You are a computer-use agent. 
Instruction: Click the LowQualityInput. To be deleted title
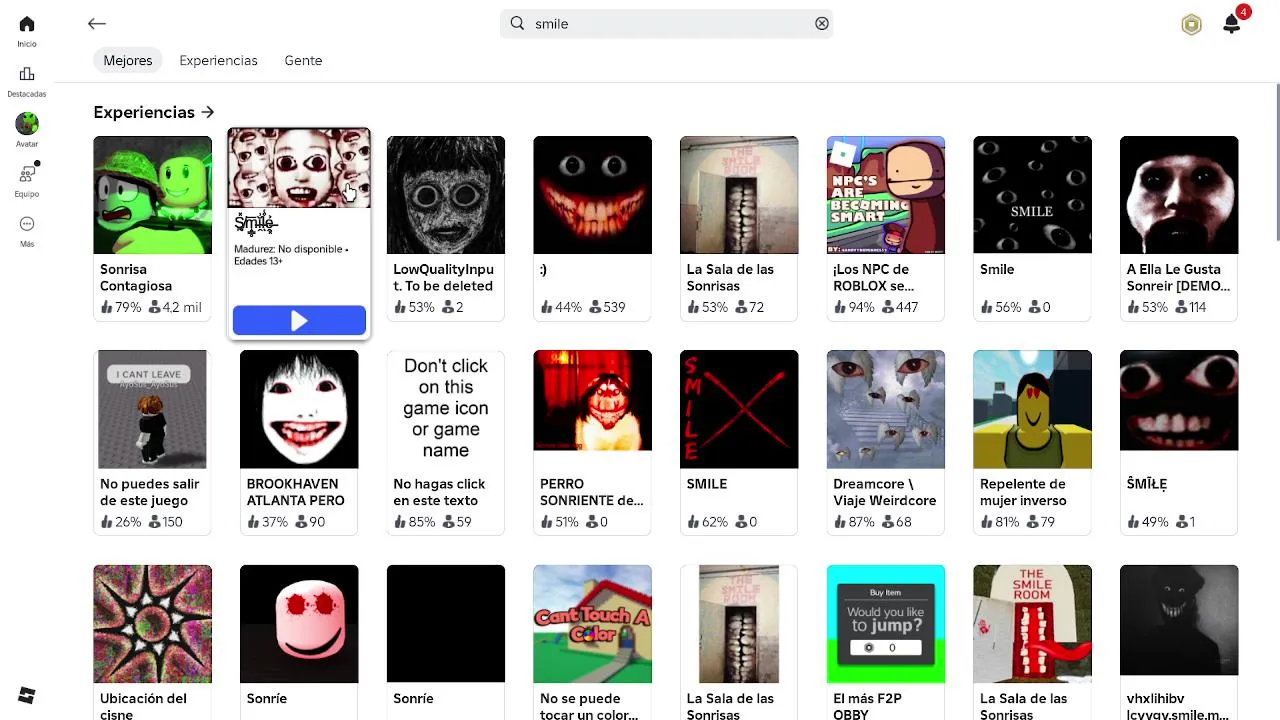click(x=443, y=277)
